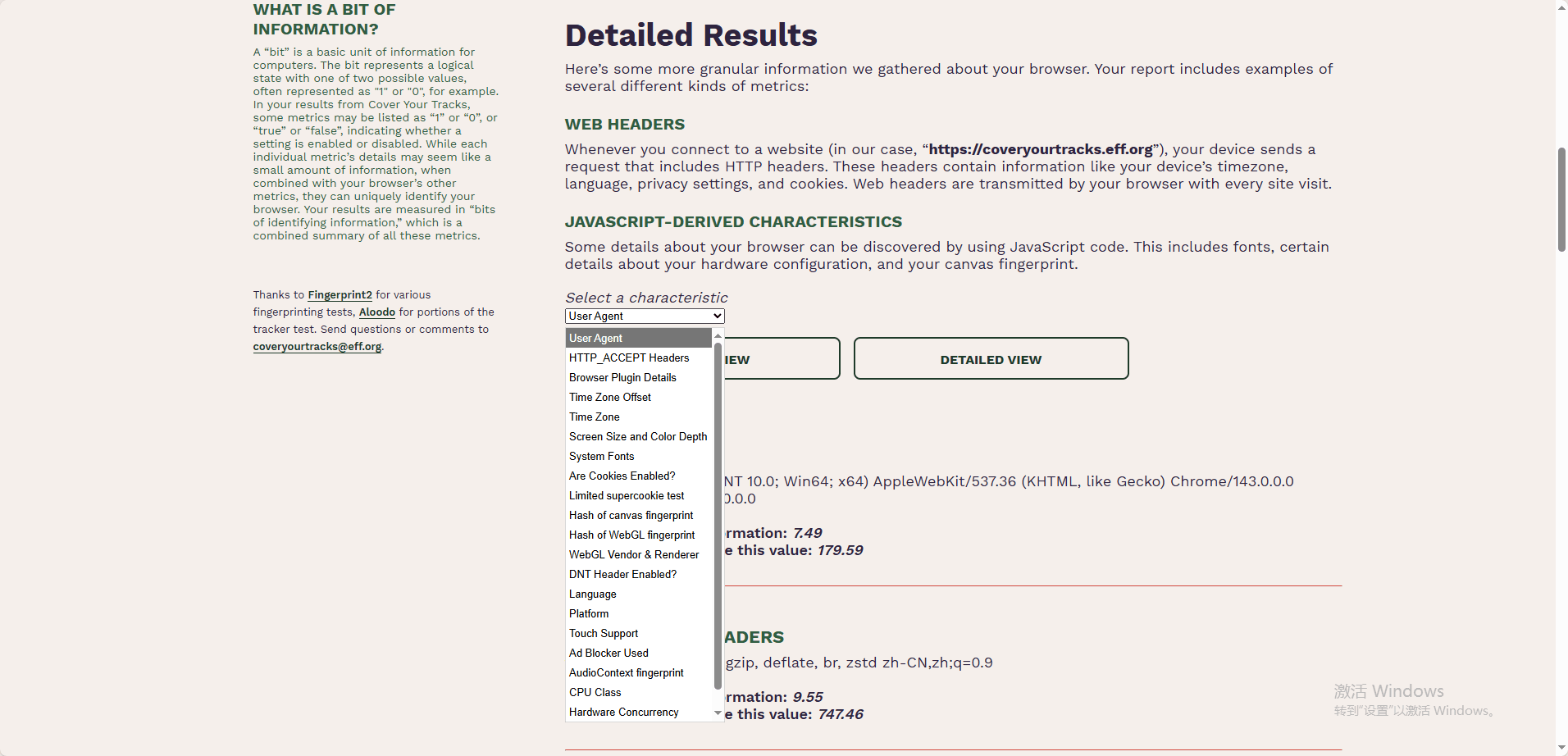Screen dimensions: 1568x756
Task: Open the Fingerprint2 link
Action: tap(340, 295)
